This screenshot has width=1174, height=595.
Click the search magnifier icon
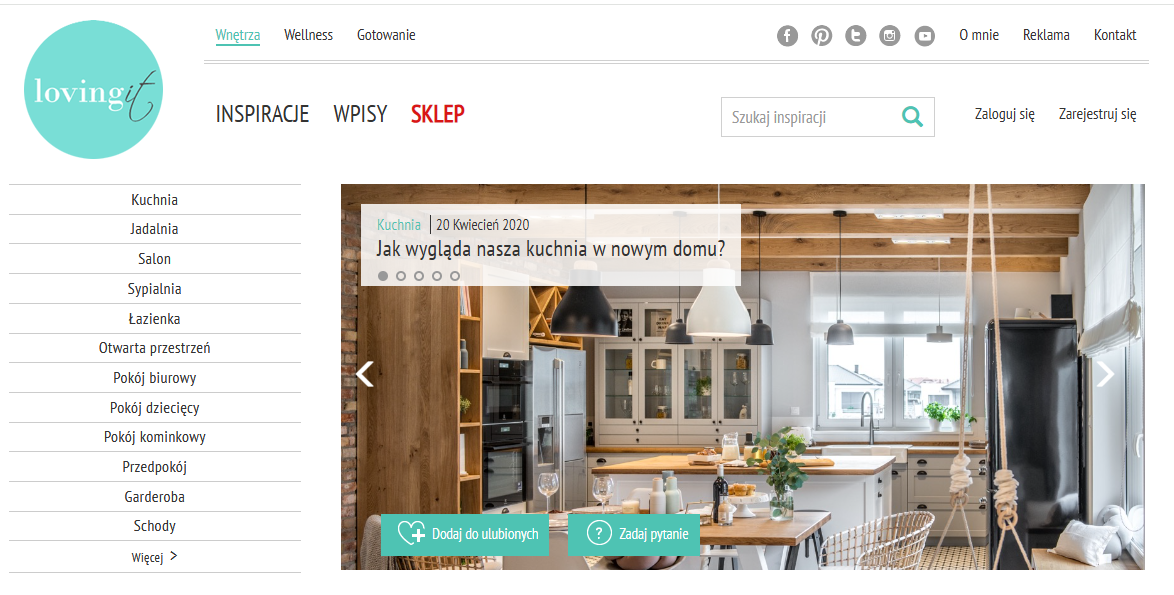[912, 117]
